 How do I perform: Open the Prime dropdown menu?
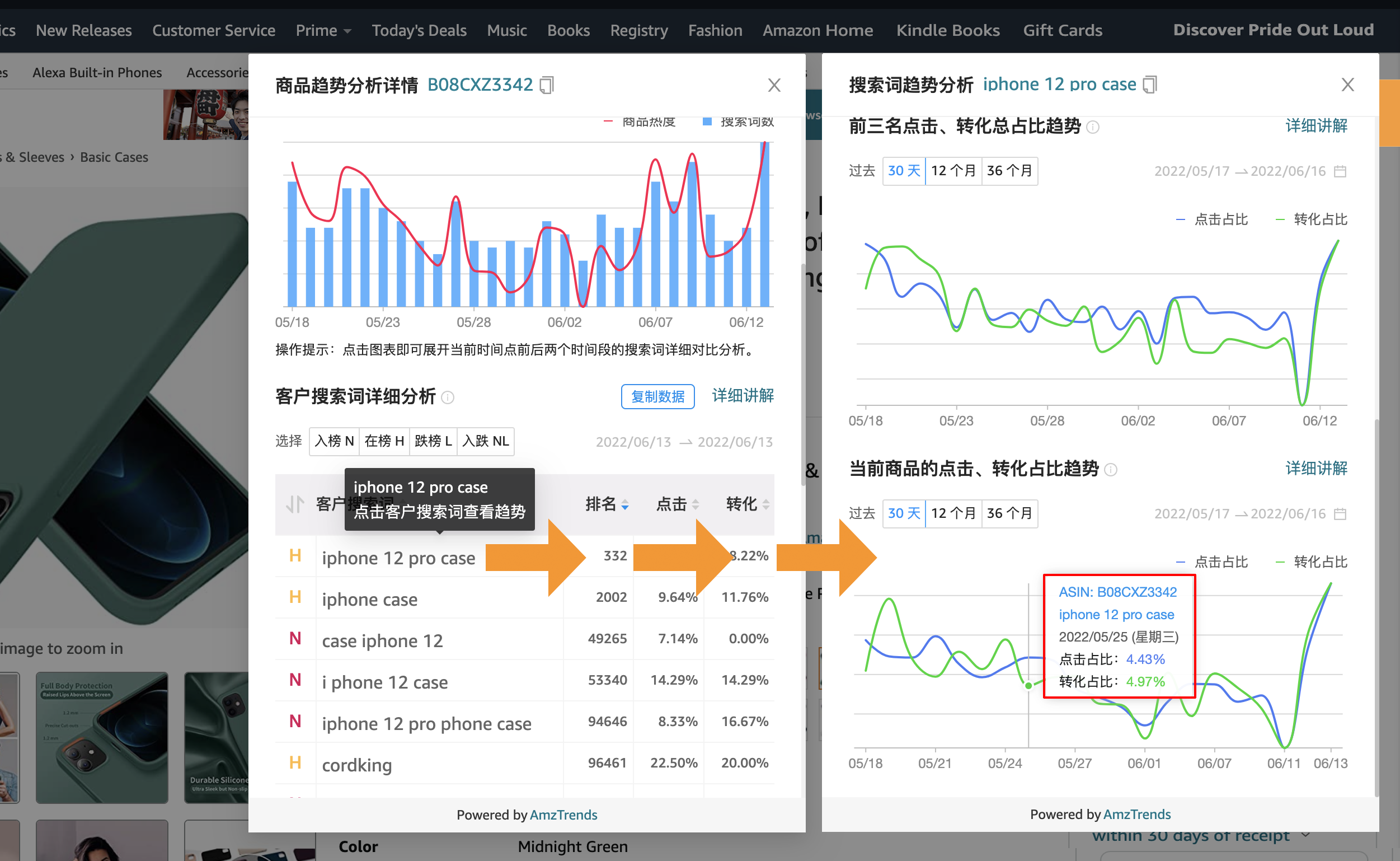pyautogui.click(x=323, y=30)
